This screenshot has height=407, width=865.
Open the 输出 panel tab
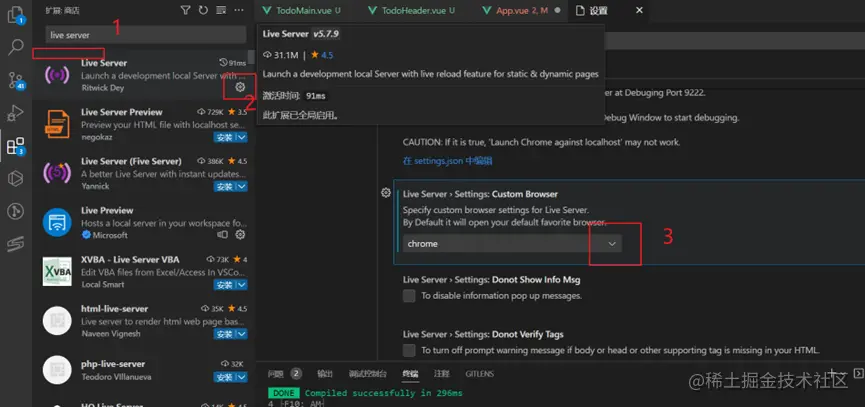pyautogui.click(x=325, y=373)
